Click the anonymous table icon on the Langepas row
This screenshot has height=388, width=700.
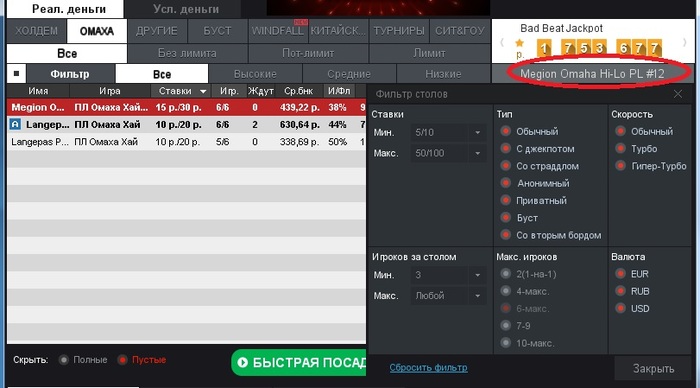pyautogui.click(x=15, y=125)
